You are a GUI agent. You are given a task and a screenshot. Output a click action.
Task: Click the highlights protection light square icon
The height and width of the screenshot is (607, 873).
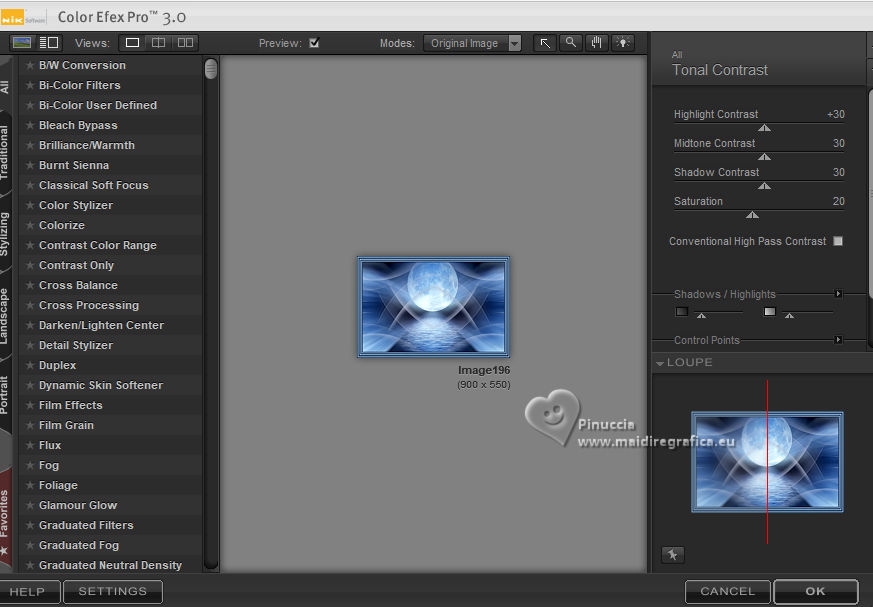pyautogui.click(x=769, y=311)
